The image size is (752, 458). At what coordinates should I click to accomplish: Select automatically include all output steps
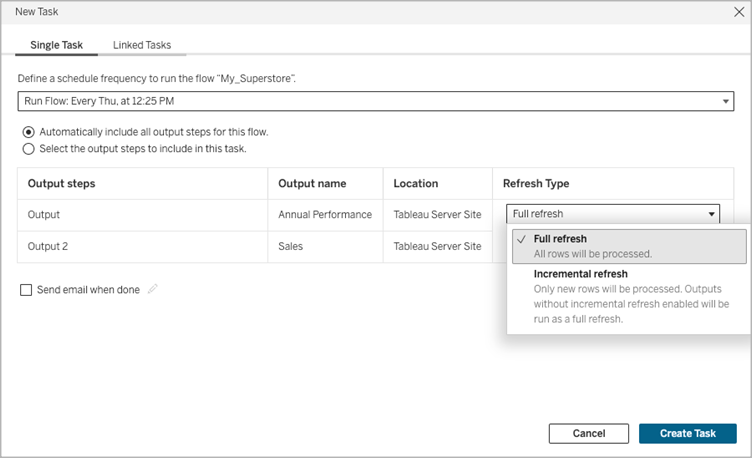(x=28, y=132)
